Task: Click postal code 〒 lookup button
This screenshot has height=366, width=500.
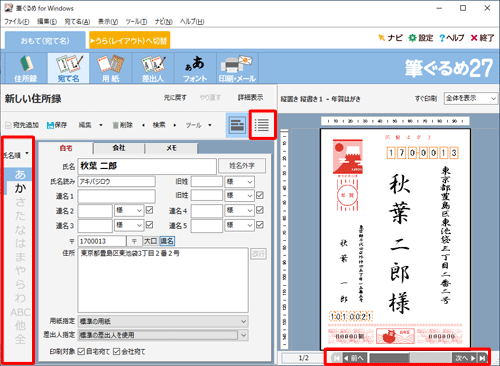Action: pos(134,241)
